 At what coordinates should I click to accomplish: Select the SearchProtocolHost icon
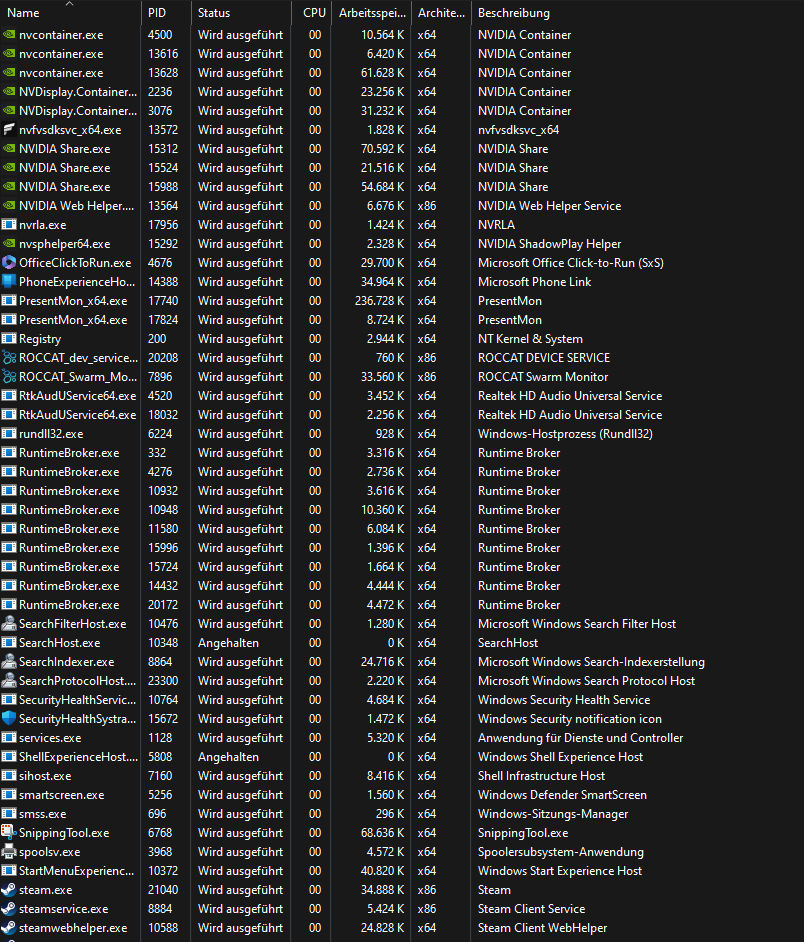[8, 681]
